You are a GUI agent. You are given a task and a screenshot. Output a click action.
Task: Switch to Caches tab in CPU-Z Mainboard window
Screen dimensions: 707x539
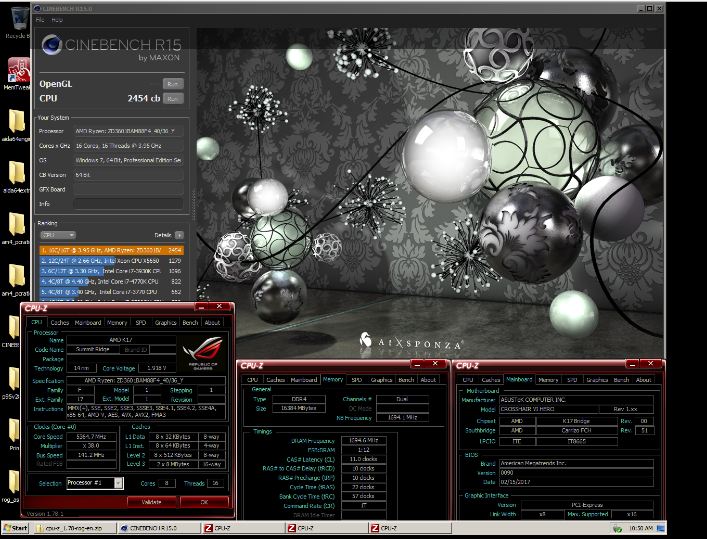point(491,380)
